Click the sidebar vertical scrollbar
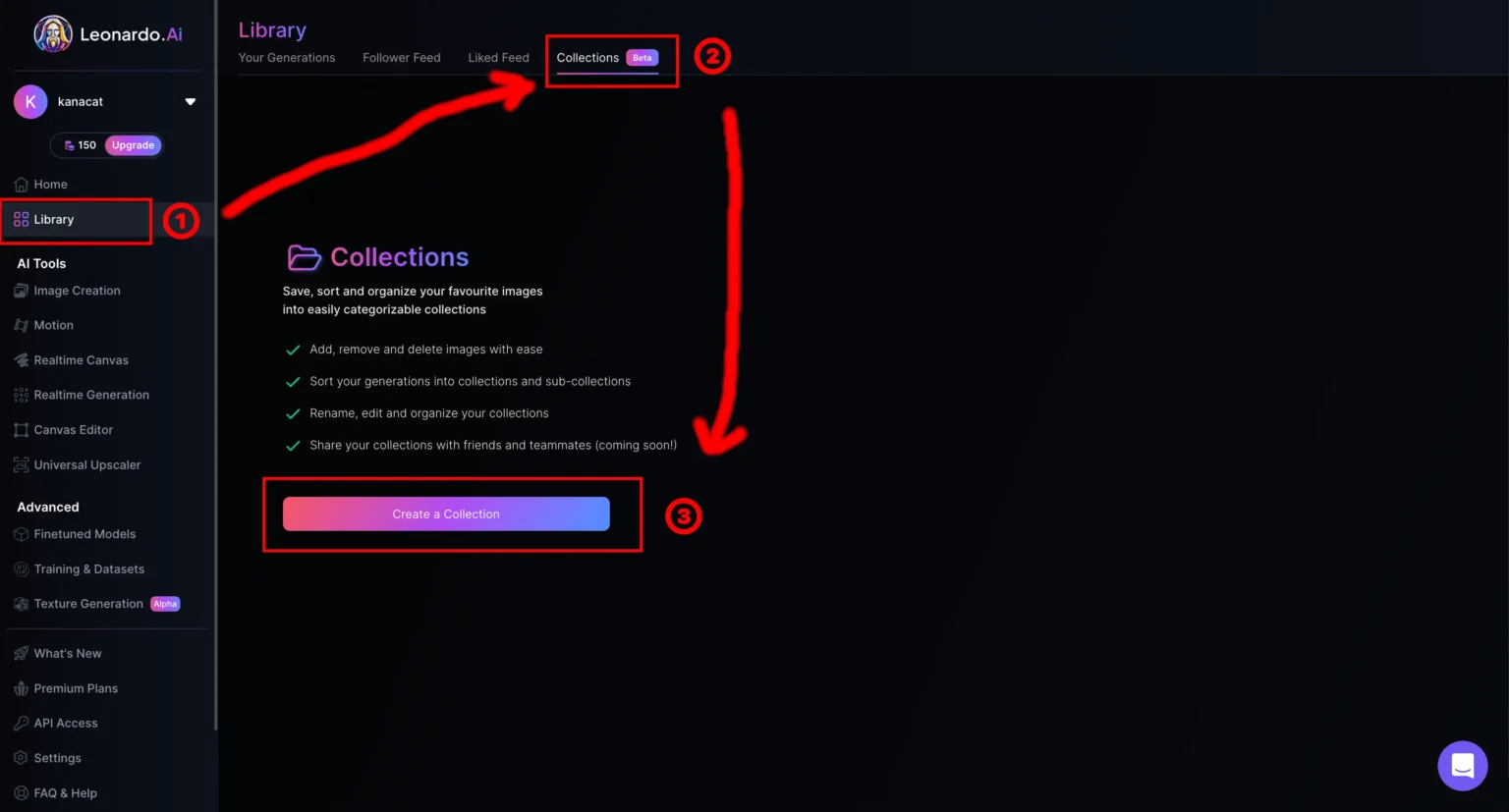1509x812 pixels. click(x=215, y=393)
